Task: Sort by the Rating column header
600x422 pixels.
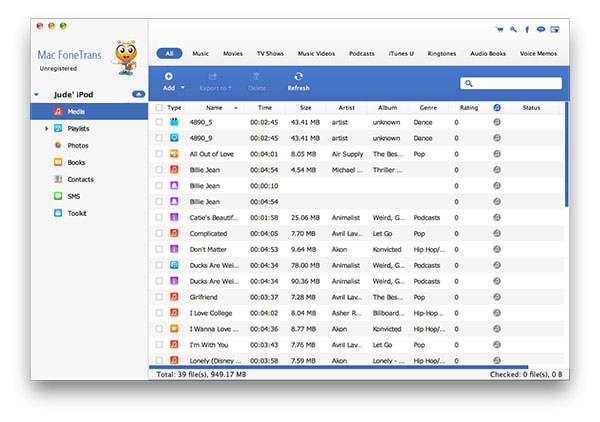Action: point(469,108)
